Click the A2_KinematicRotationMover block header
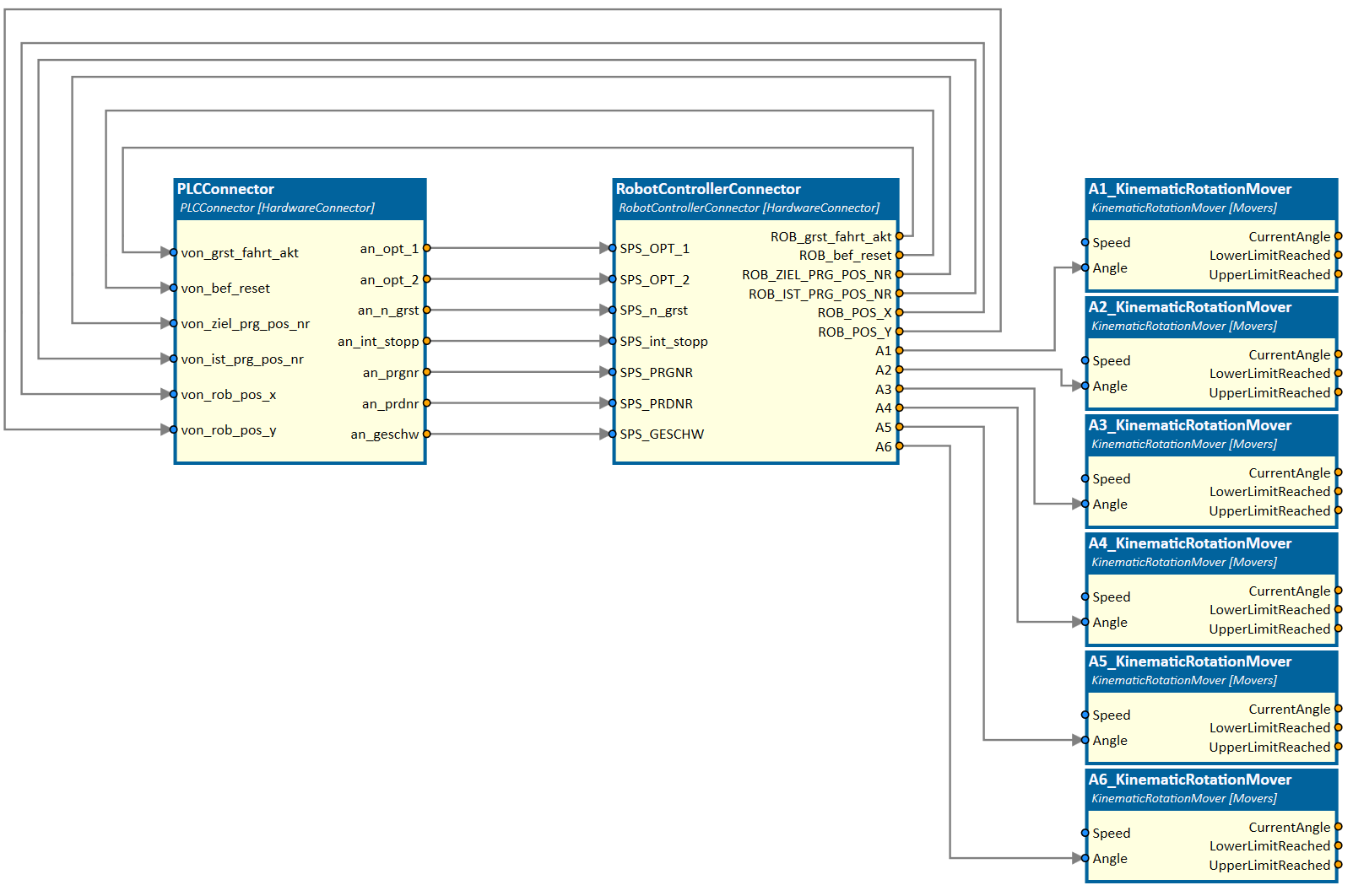1353x896 pixels. pyautogui.click(x=1211, y=316)
